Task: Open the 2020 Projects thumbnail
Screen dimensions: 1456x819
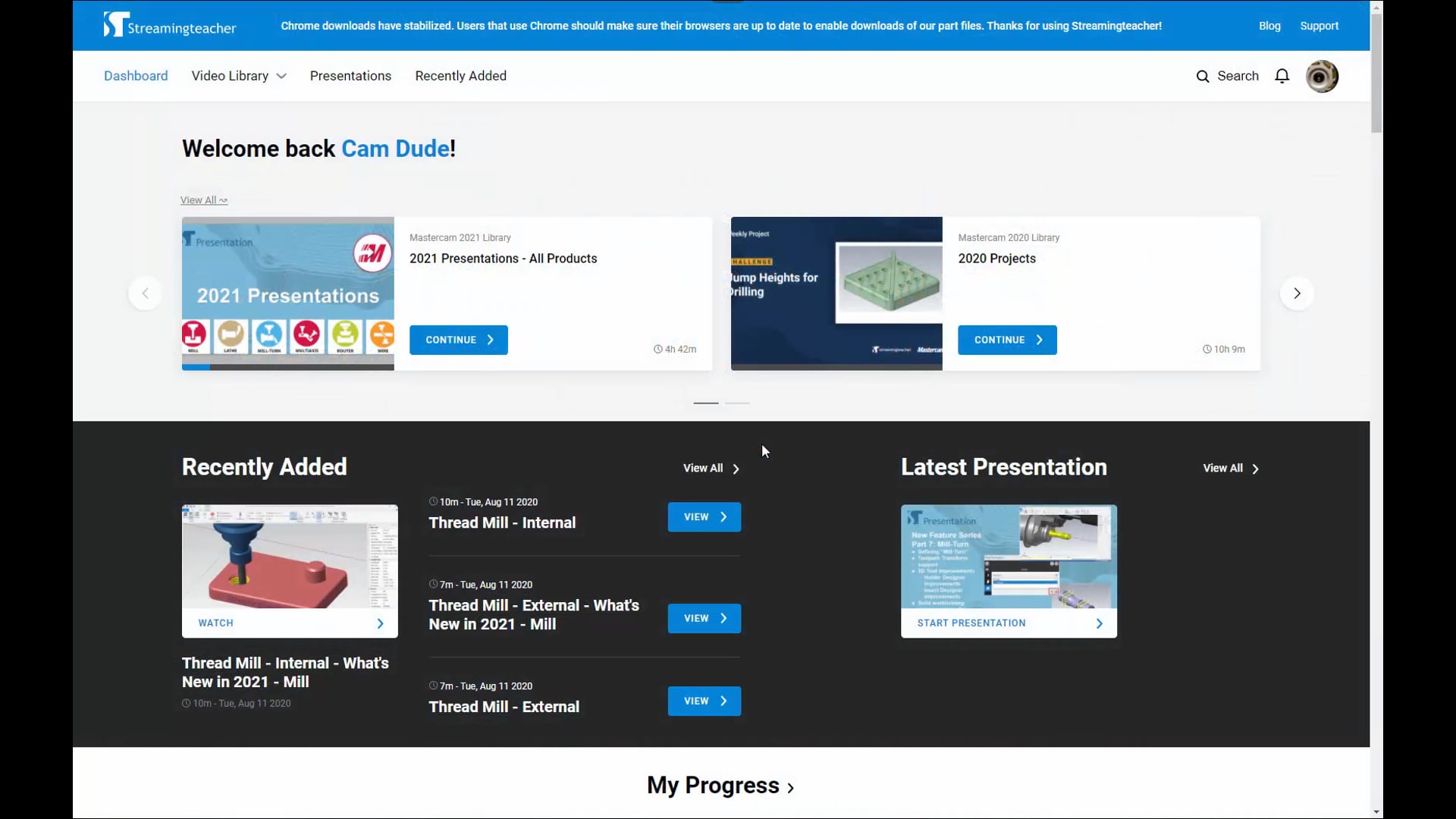Action: tap(836, 293)
